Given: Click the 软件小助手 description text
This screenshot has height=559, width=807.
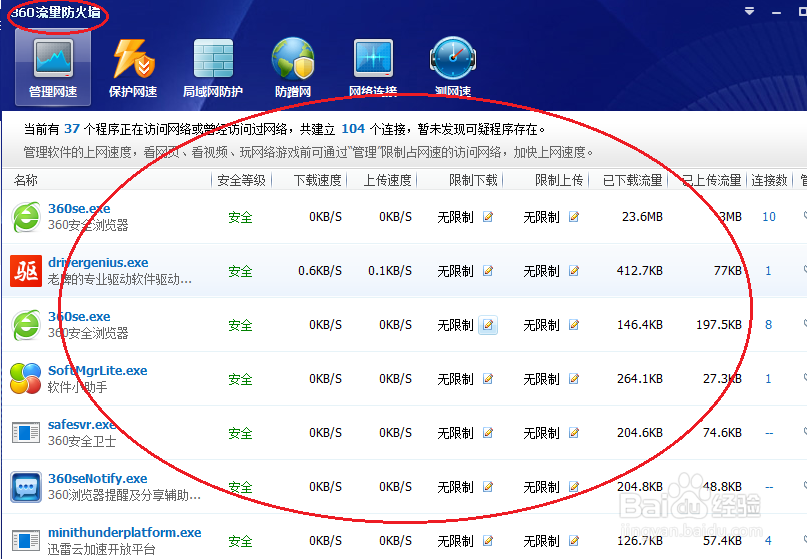Looking at the screenshot, I should click(77, 387).
